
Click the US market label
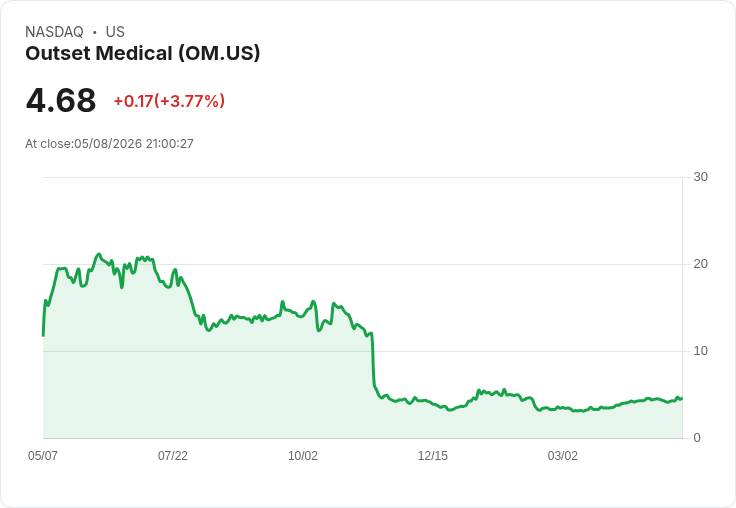tap(115, 32)
